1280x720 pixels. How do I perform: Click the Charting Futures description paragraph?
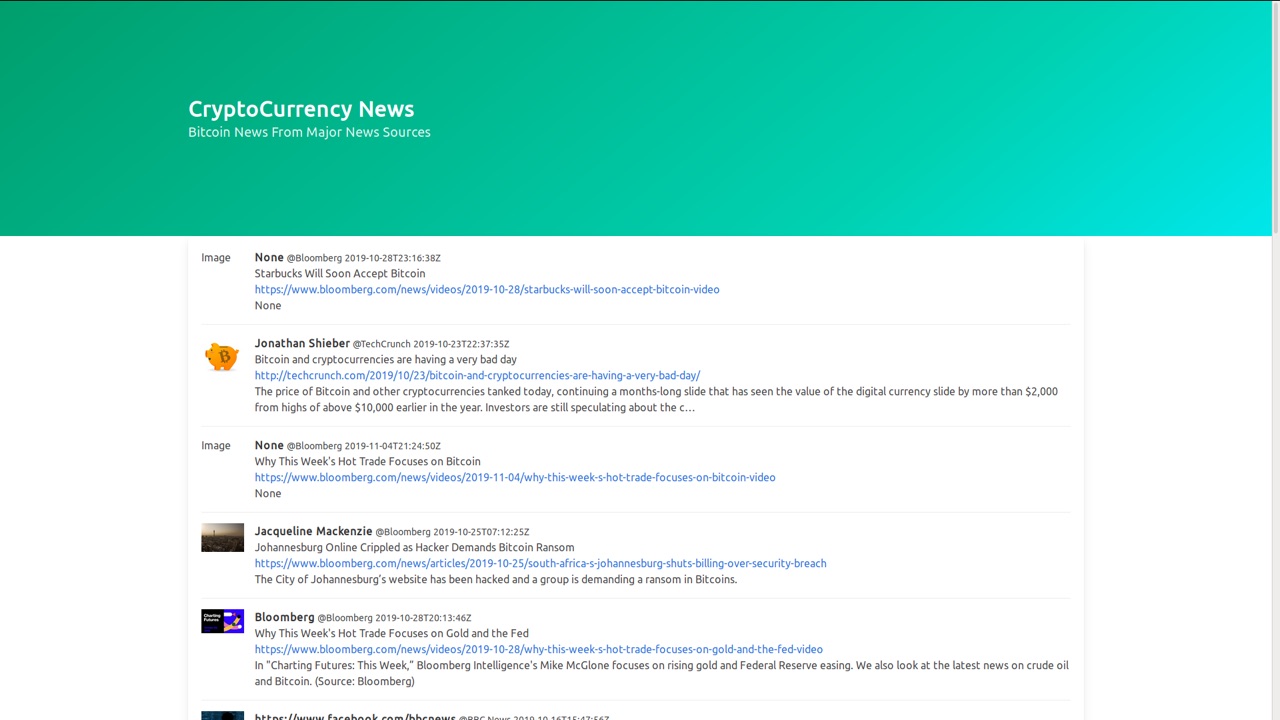tap(662, 674)
